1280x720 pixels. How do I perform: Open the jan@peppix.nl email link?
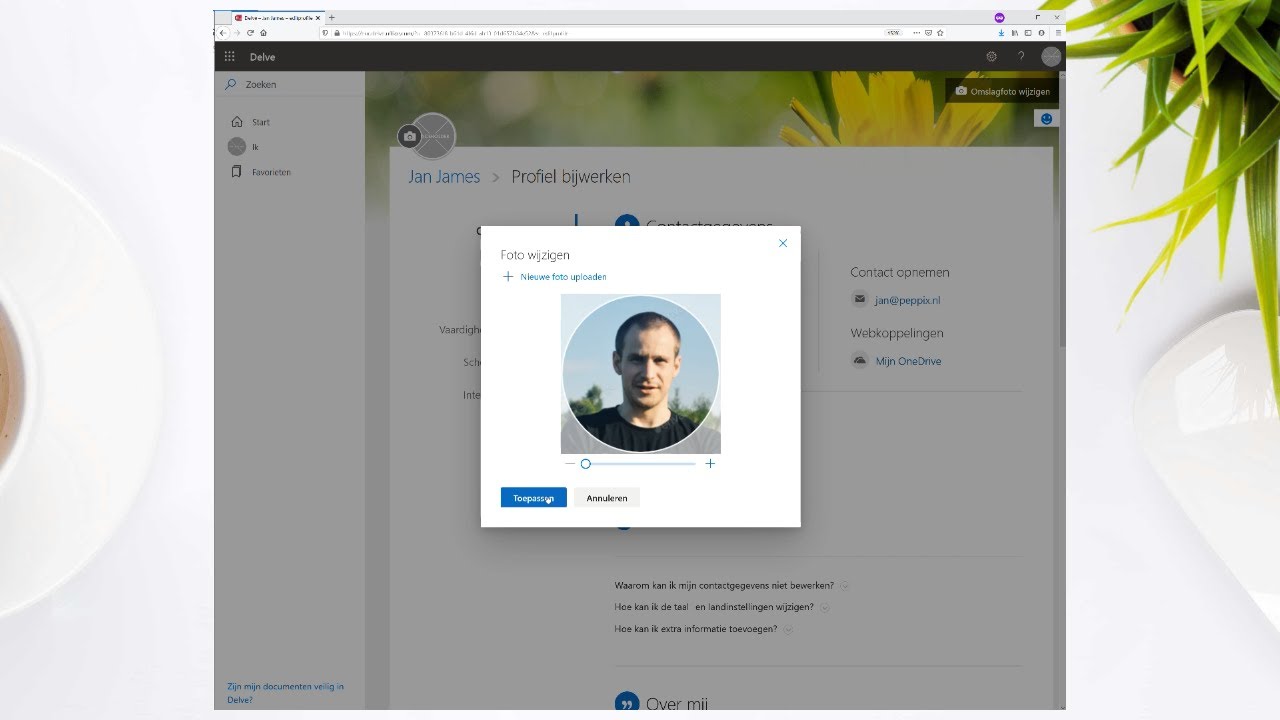(908, 300)
